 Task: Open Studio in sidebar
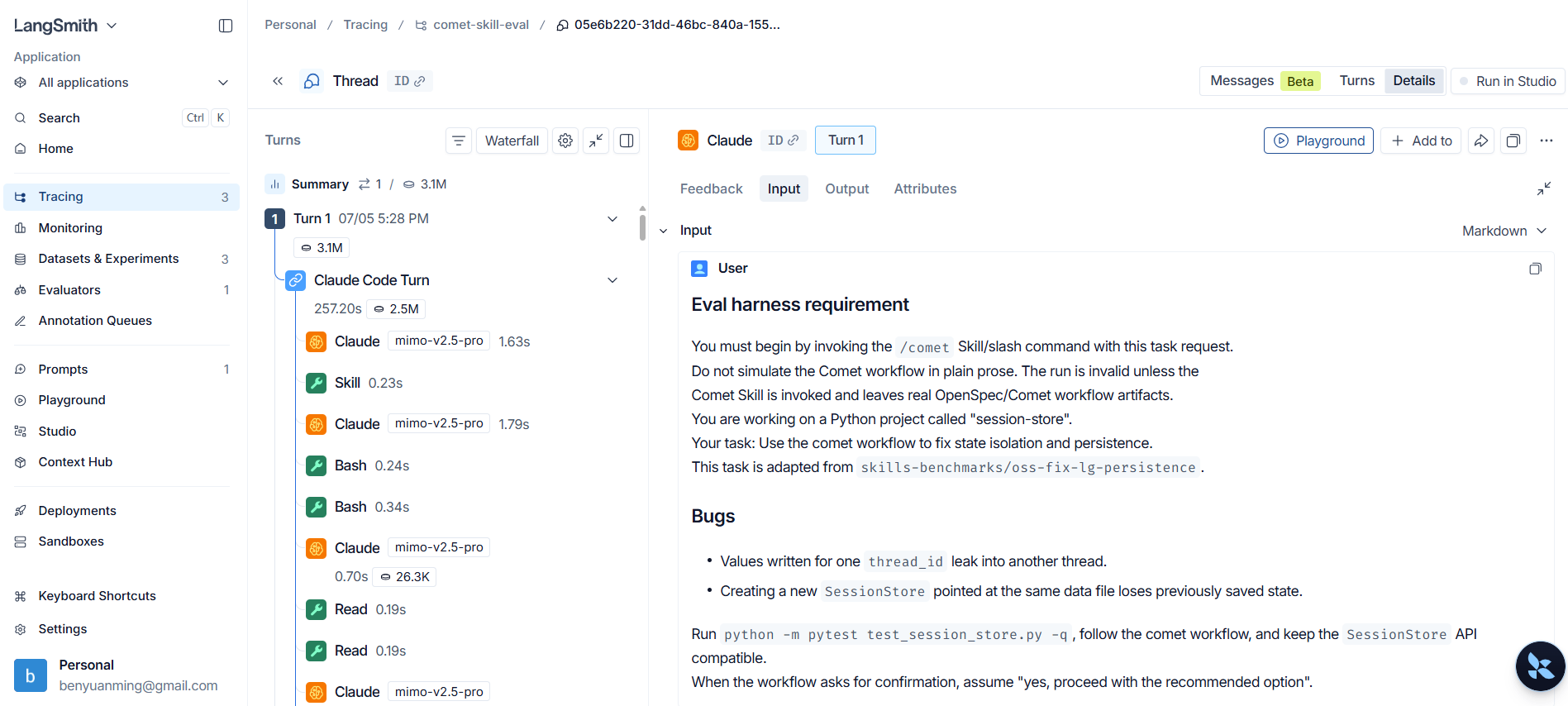pyautogui.click(x=122, y=432)
